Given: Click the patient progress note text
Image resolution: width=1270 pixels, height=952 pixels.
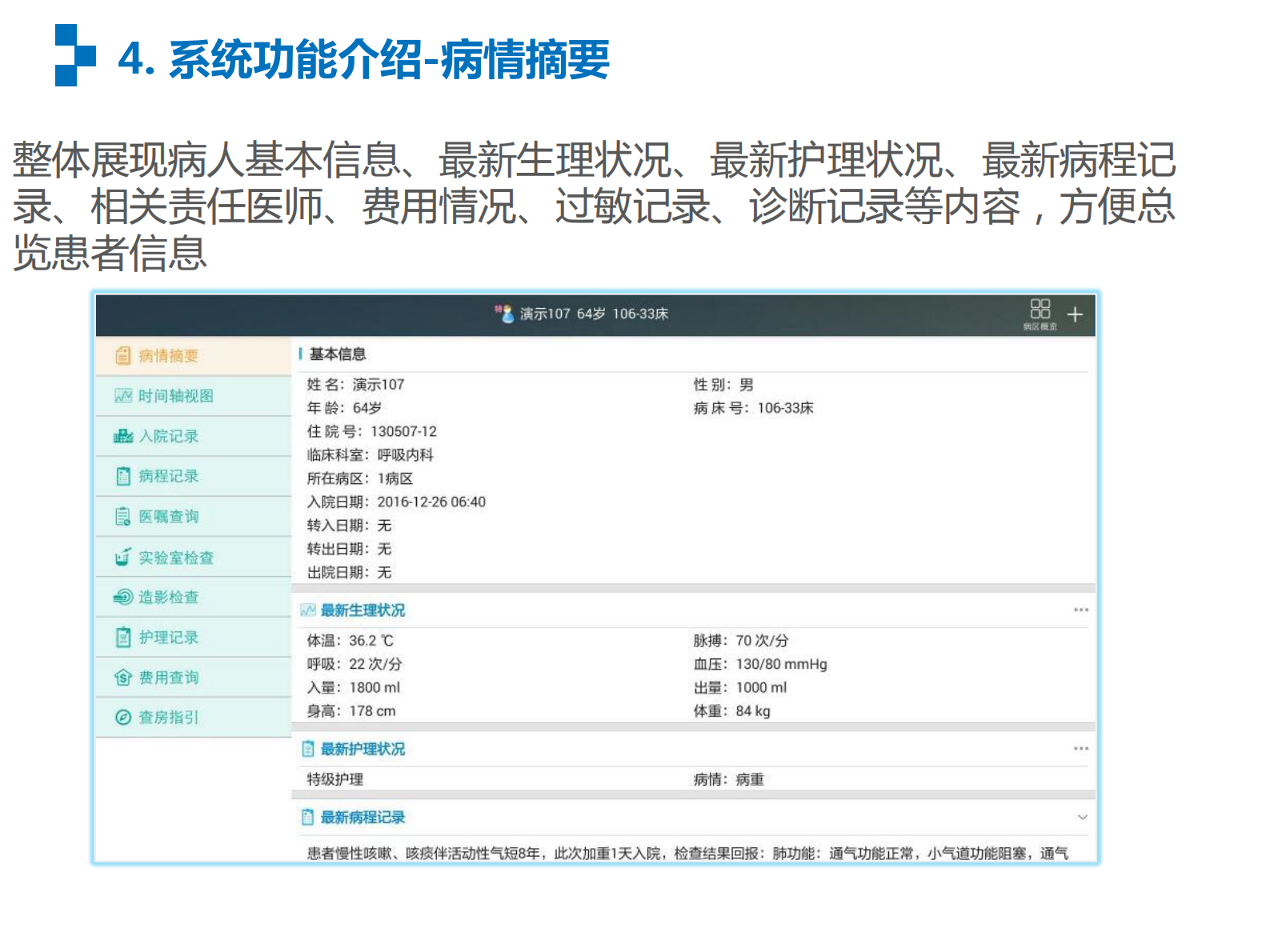Looking at the screenshot, I should (x=687, y=853).
